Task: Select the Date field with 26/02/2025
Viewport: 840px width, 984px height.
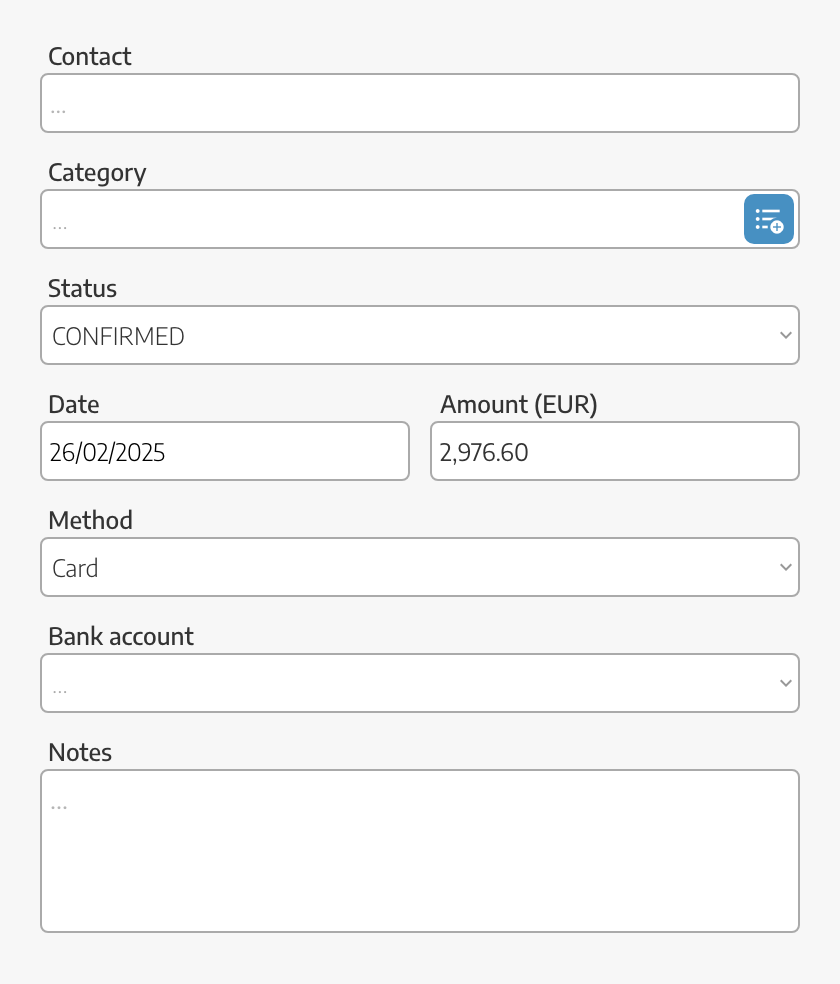Action: 225,451
